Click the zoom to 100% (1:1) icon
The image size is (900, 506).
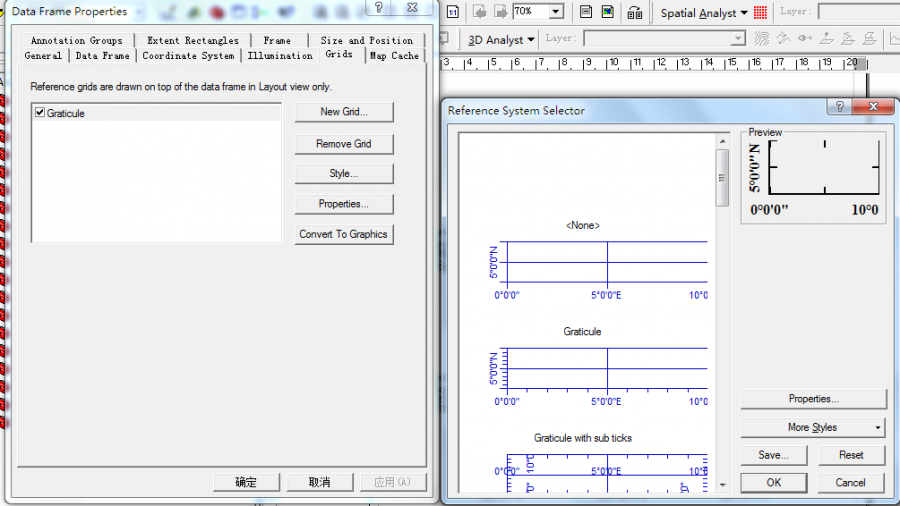(453, 12)
